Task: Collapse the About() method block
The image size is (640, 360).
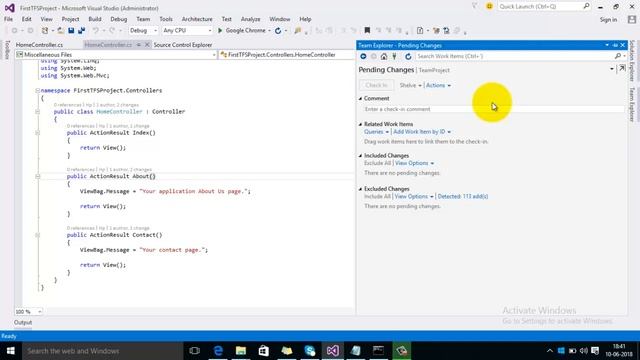Action: (x=37, y=176)
